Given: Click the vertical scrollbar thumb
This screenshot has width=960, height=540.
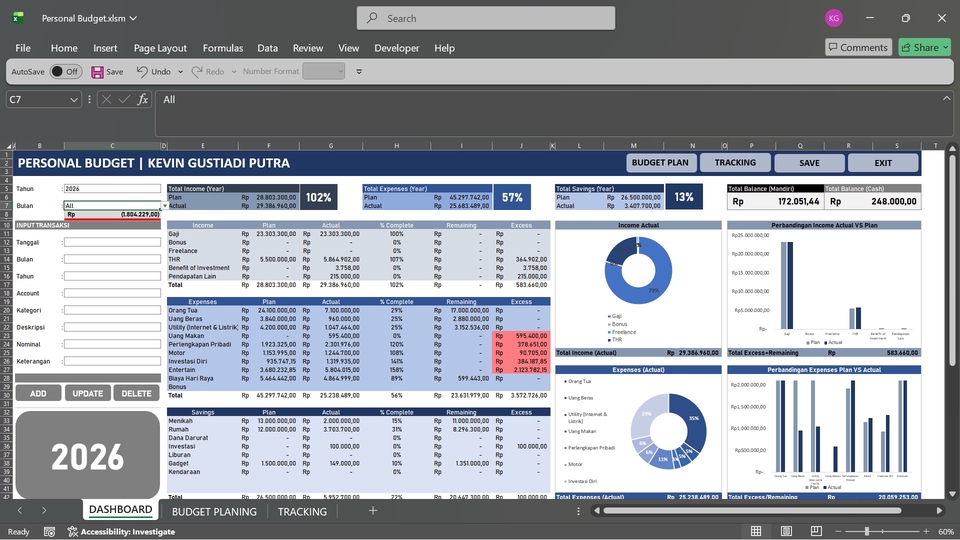Looking at the screenshot, I should point(952,259).
